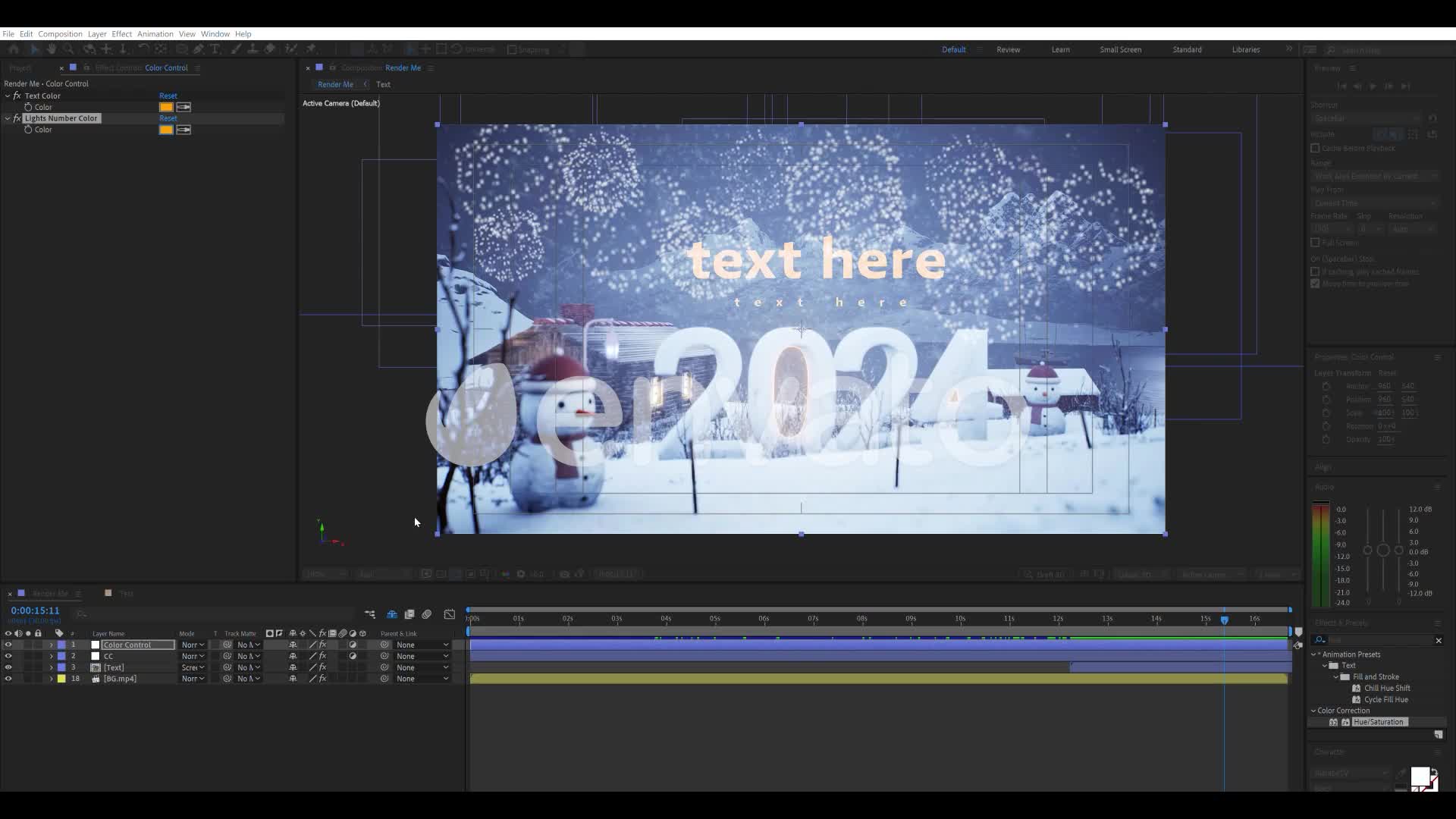Hide the [BG.mp4] layer with its eye icon
This screenshot has width=1456, height=819.
pos(8,679)
